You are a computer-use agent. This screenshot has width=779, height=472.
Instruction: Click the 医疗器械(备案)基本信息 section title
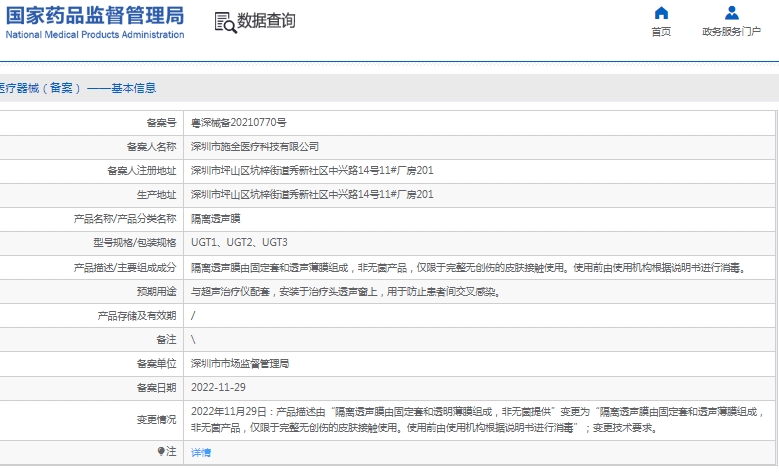78,88
